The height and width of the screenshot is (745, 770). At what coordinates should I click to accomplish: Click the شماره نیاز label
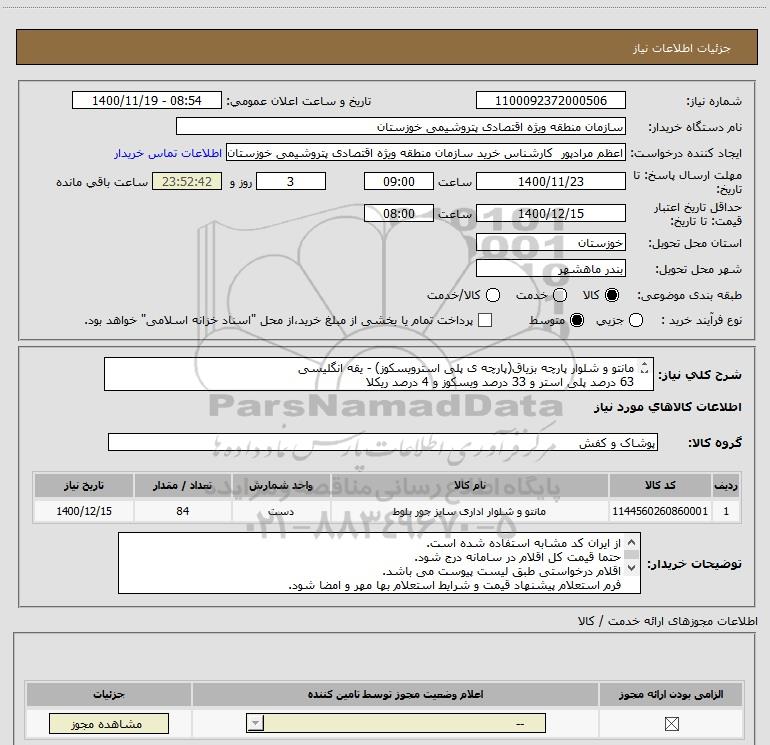coord(714,101)
